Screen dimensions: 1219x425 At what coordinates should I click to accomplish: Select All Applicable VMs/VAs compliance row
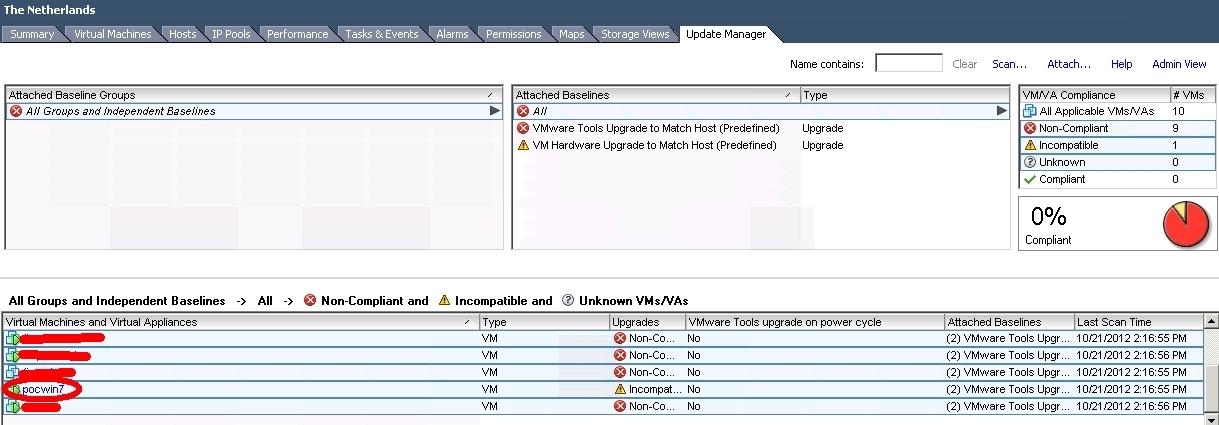1118,111
